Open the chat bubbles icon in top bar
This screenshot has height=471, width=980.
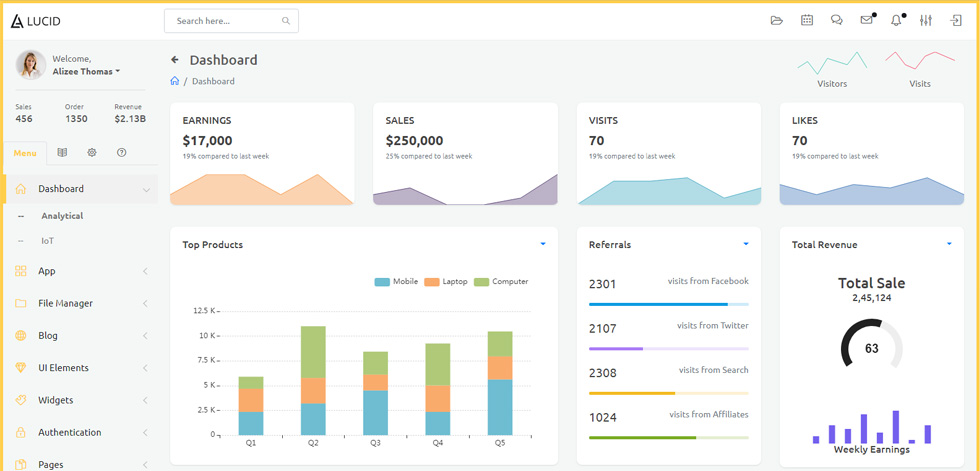(836, 21)
